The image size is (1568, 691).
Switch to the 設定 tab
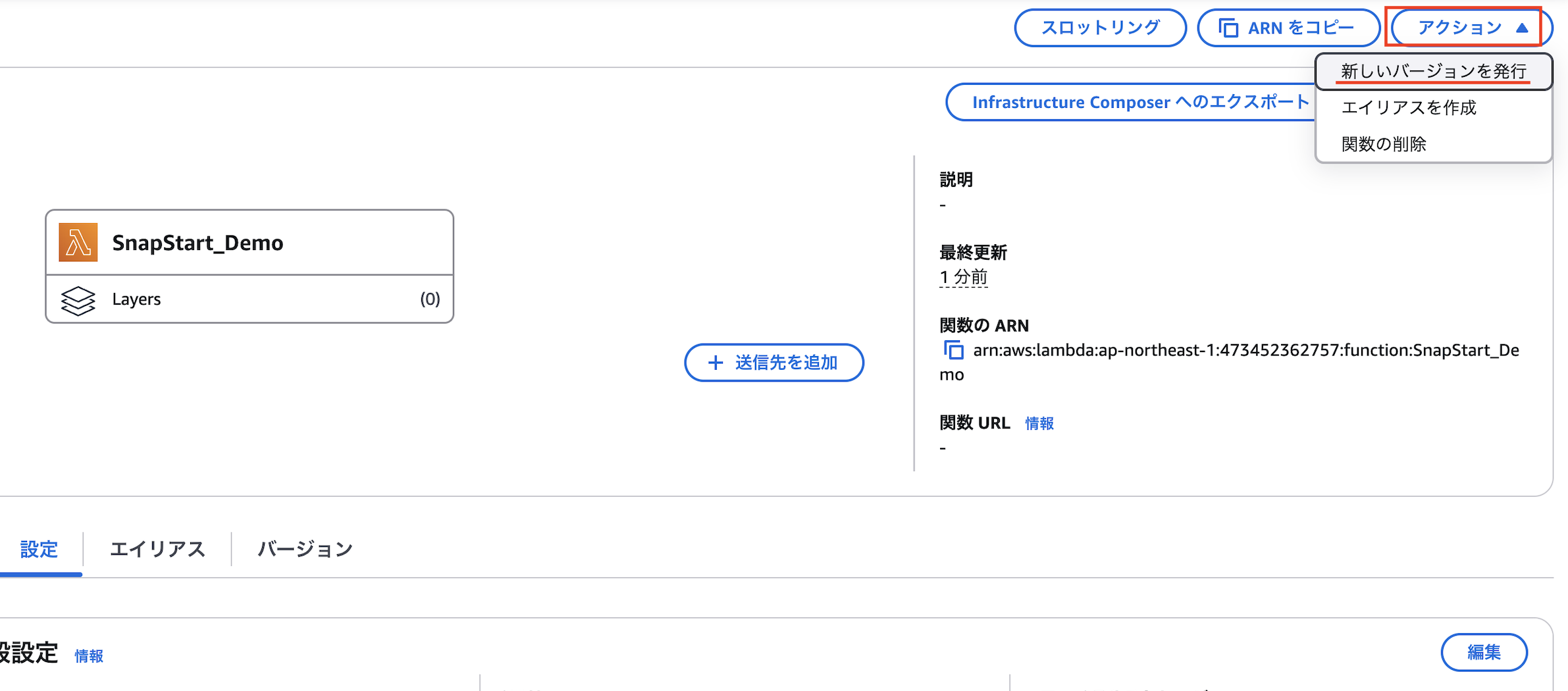click(39, 549)
